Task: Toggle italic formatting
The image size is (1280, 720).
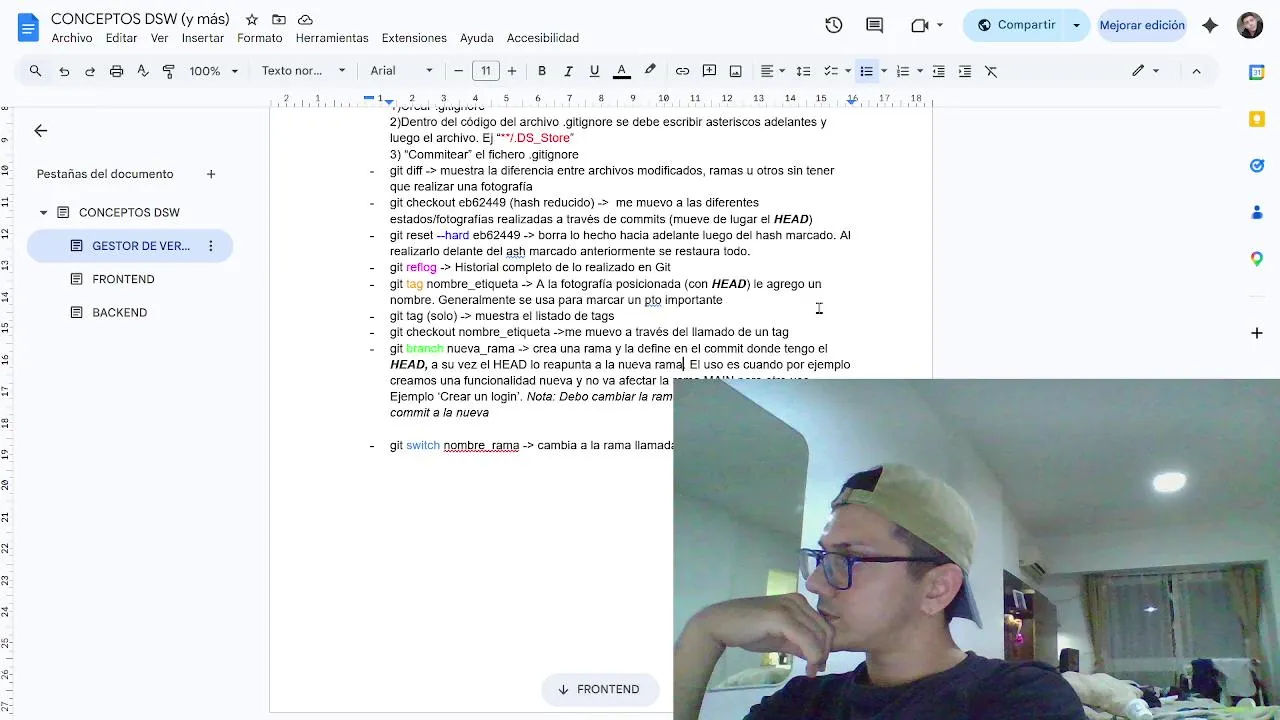Action: (568, 71)
